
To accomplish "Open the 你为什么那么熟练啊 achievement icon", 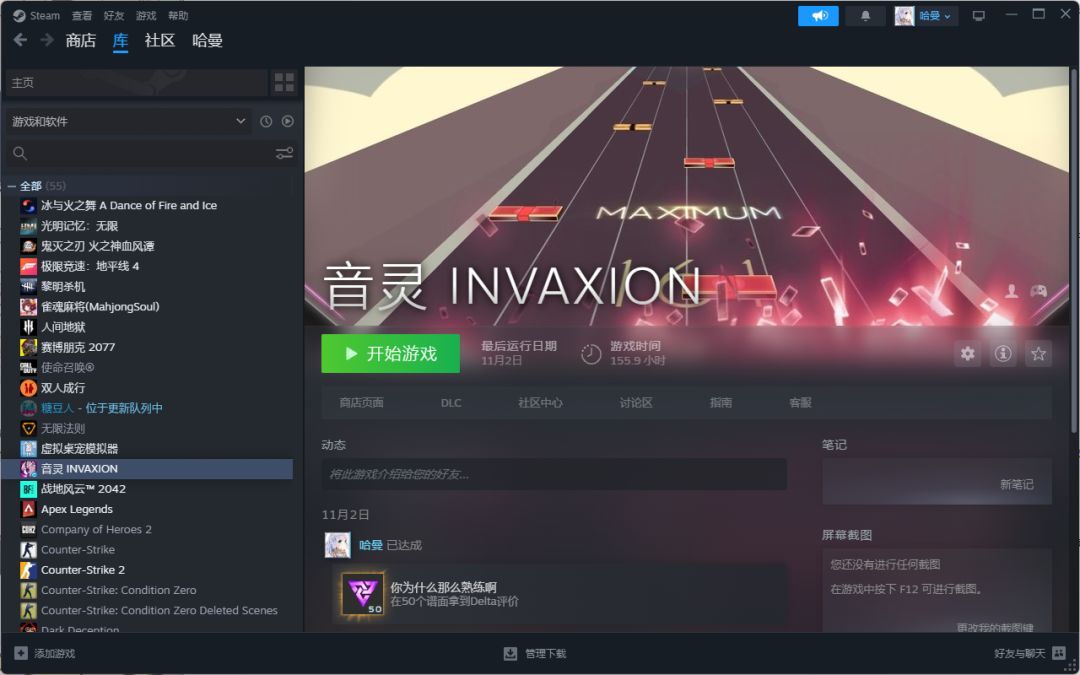I will [363, 593].
